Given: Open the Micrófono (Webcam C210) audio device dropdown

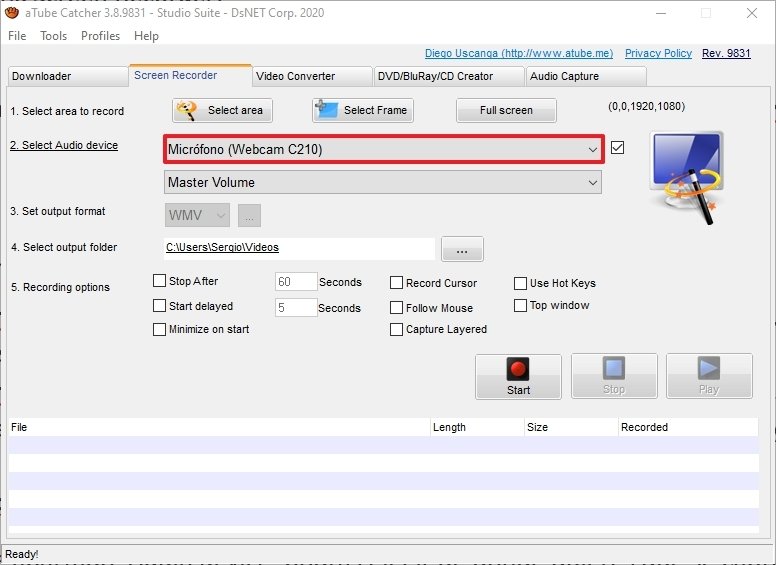Looking at the screenshot, I should tap(384, 149).
